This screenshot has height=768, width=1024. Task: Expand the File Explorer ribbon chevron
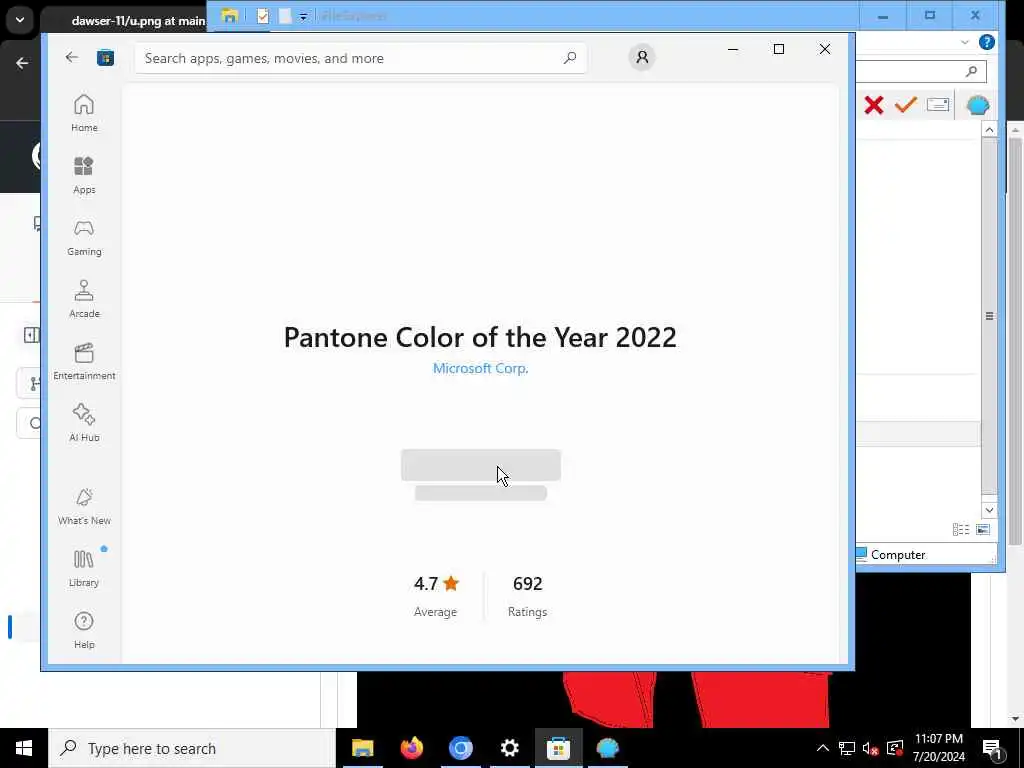965,42
